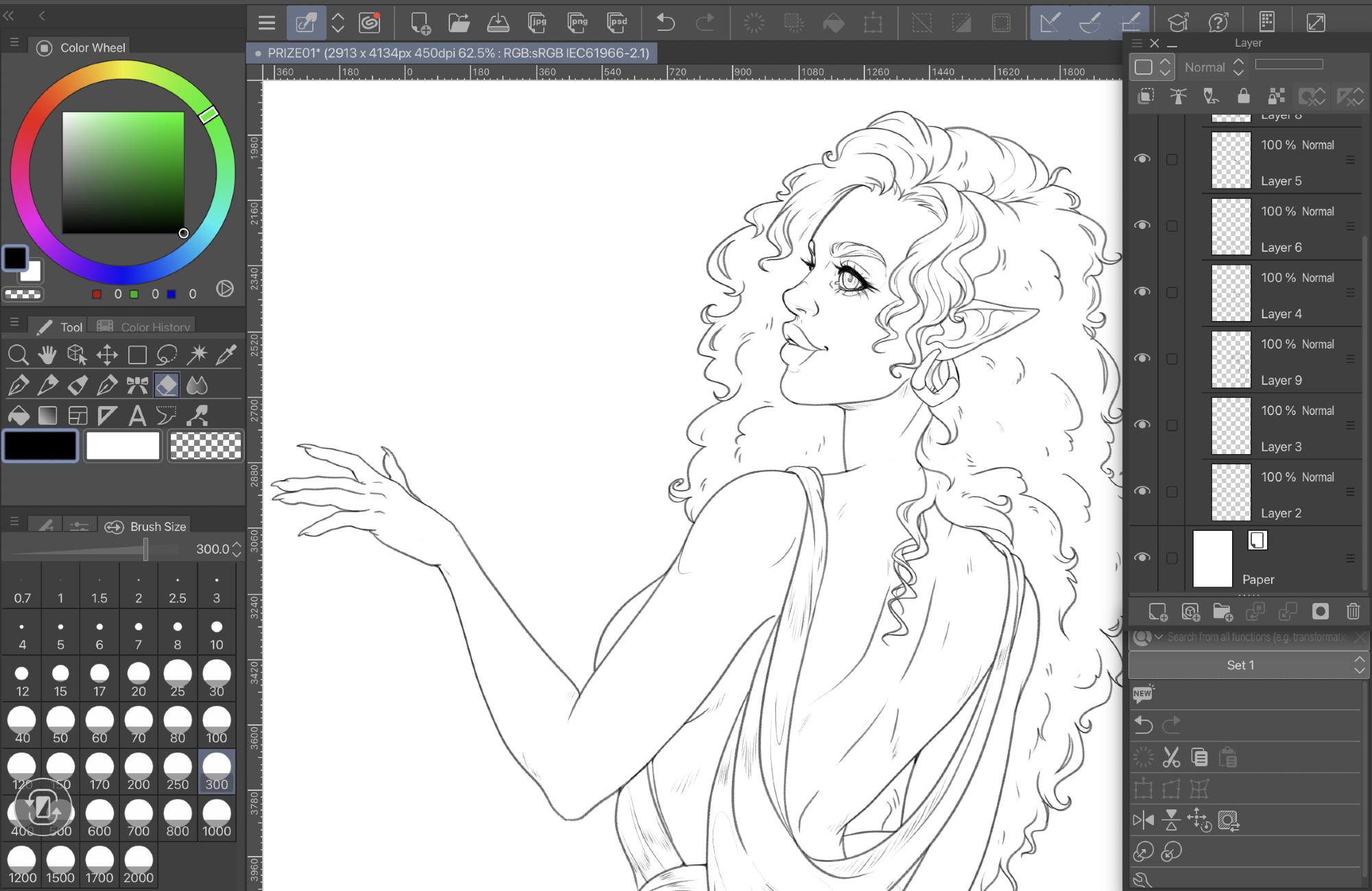Toggle visibility of Layer 3
Image resolution: width=1372 pixels, height=891 pixels.
point(1142,425)
